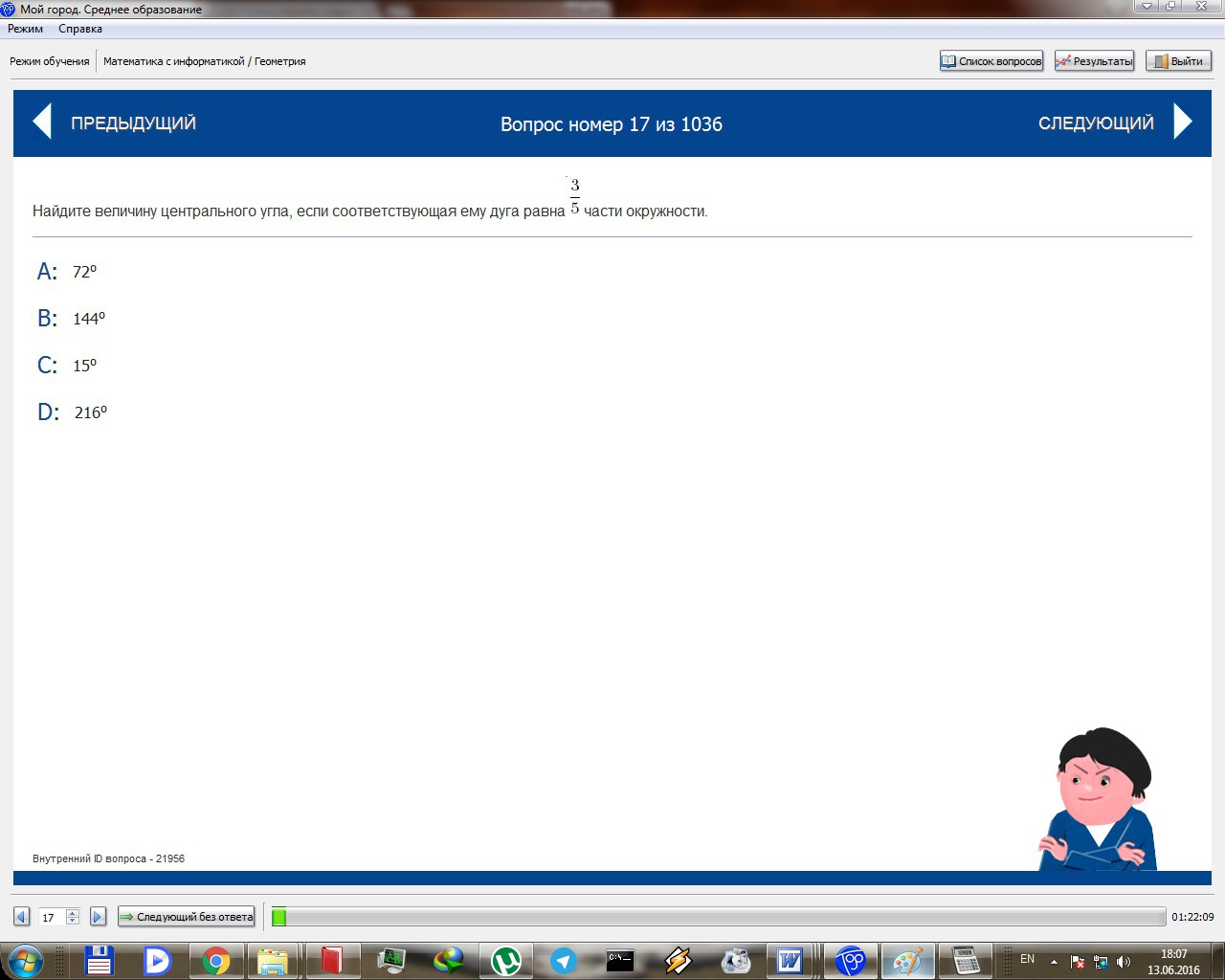Go to previous question with left arrow icon
The height and width of the screenshot is (980, 1225).
click(42, 122)
